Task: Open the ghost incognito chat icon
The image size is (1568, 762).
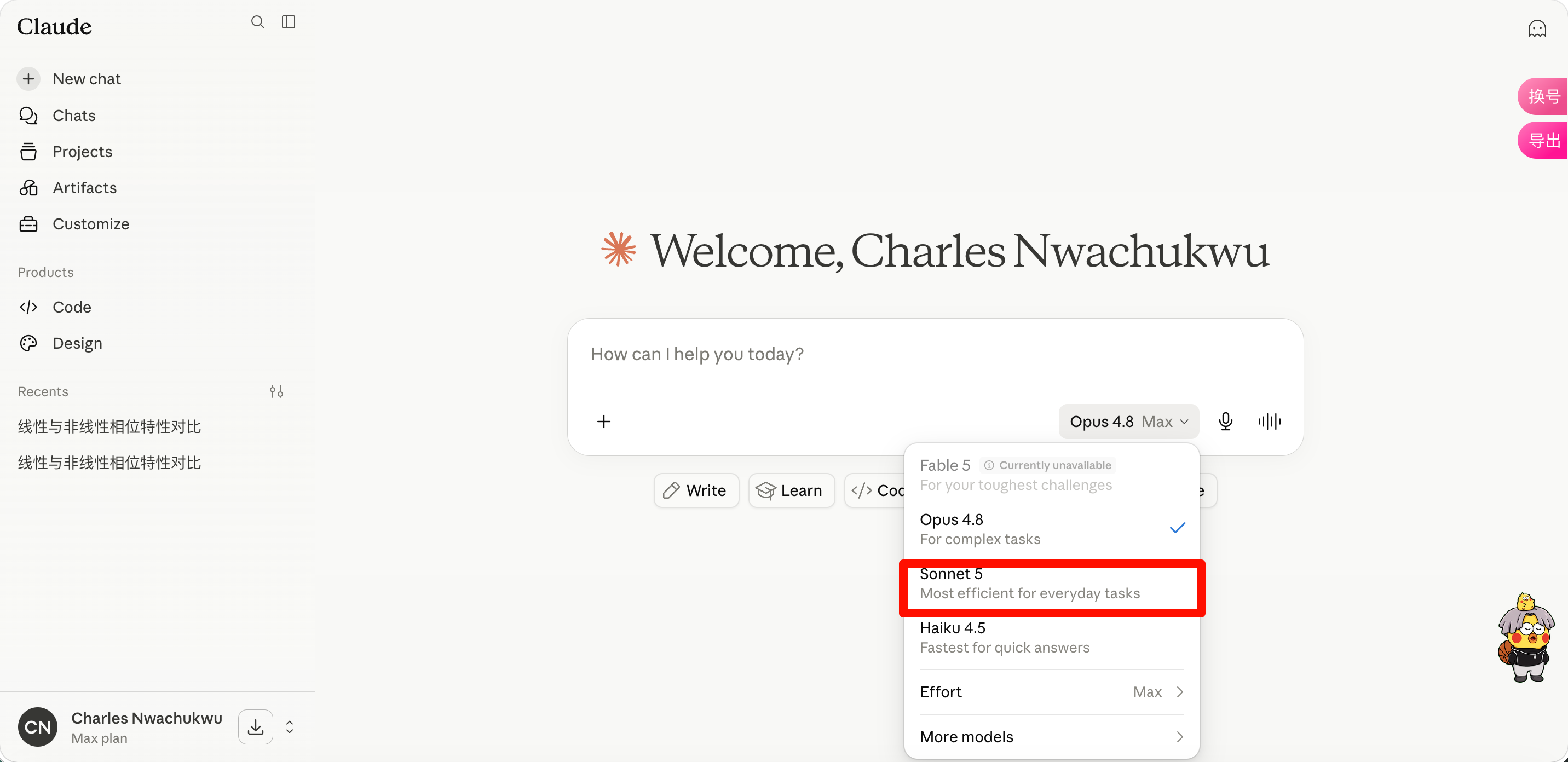Action: pyautogui.click(x=1537, y=28)
